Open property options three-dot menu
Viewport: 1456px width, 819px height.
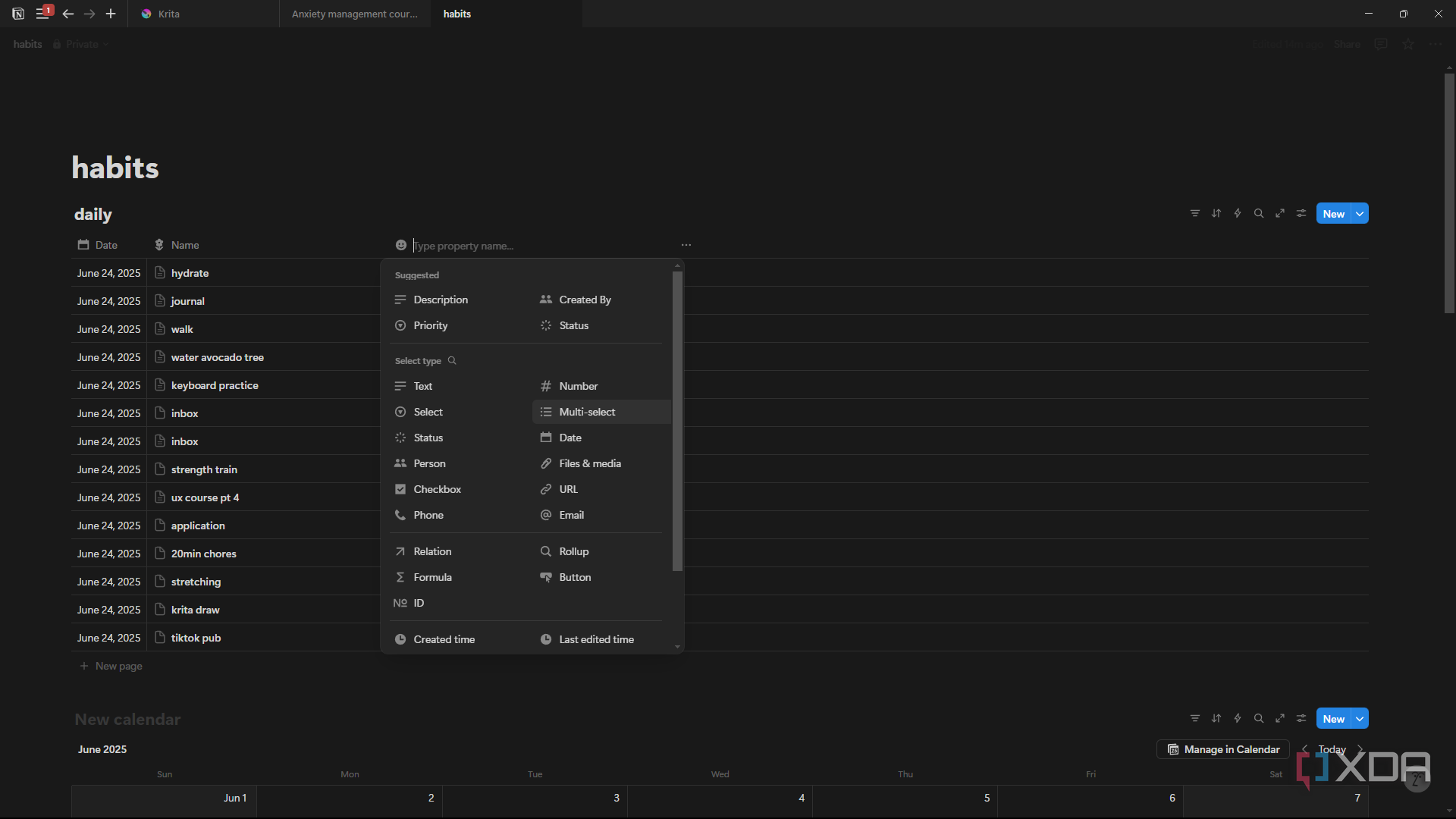[686, 245]
